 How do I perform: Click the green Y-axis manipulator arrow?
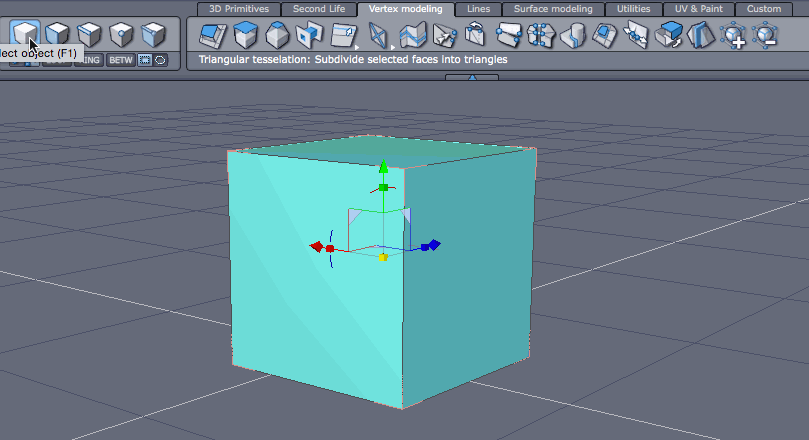383,166
